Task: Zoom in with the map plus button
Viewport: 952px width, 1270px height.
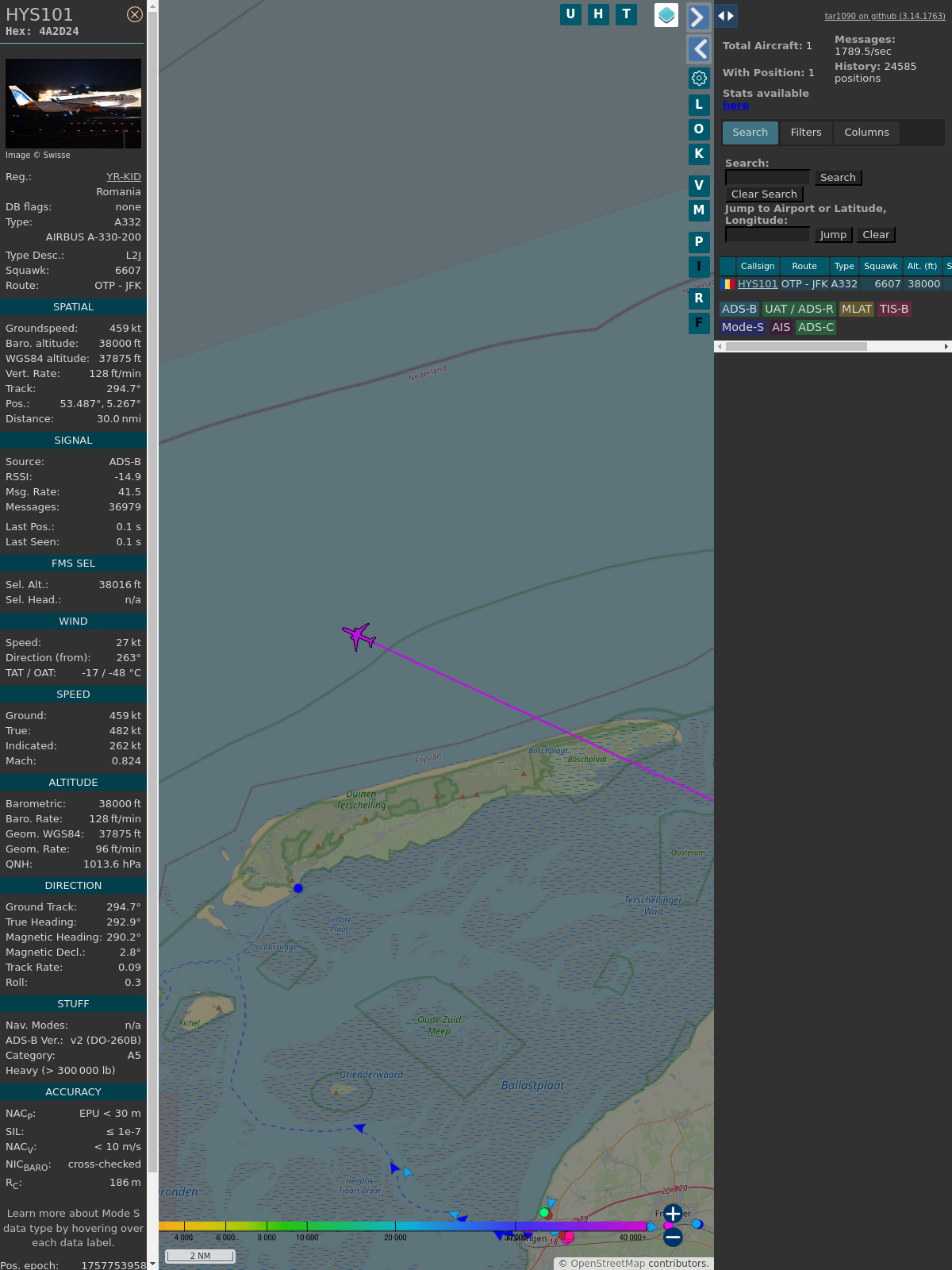Action: tap(673, 1214)
